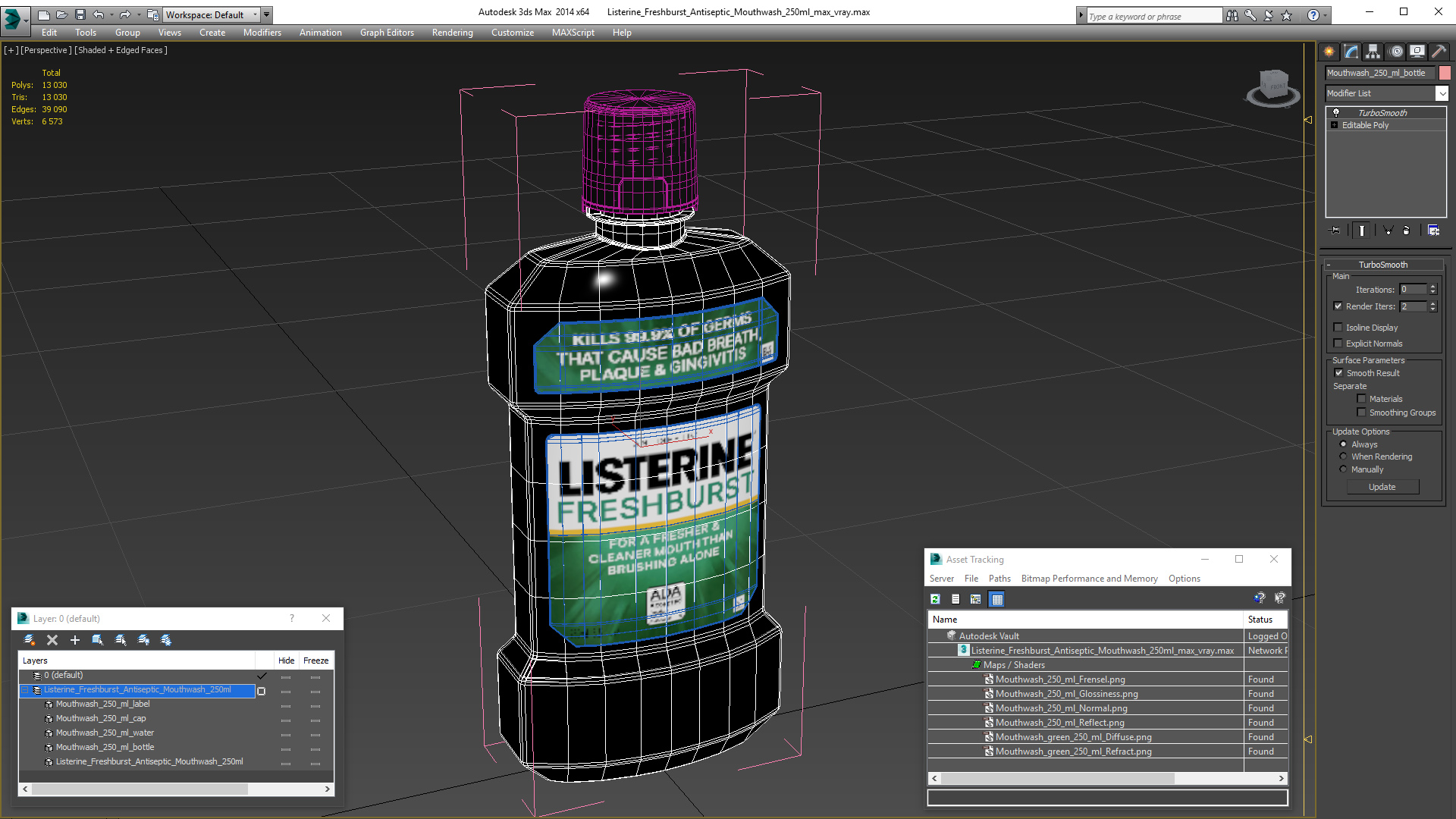The height and width of the screenshot is (819, 1456).
Task: Enable Explicit Normals checkbox
Action: [x=1338, y=344]
